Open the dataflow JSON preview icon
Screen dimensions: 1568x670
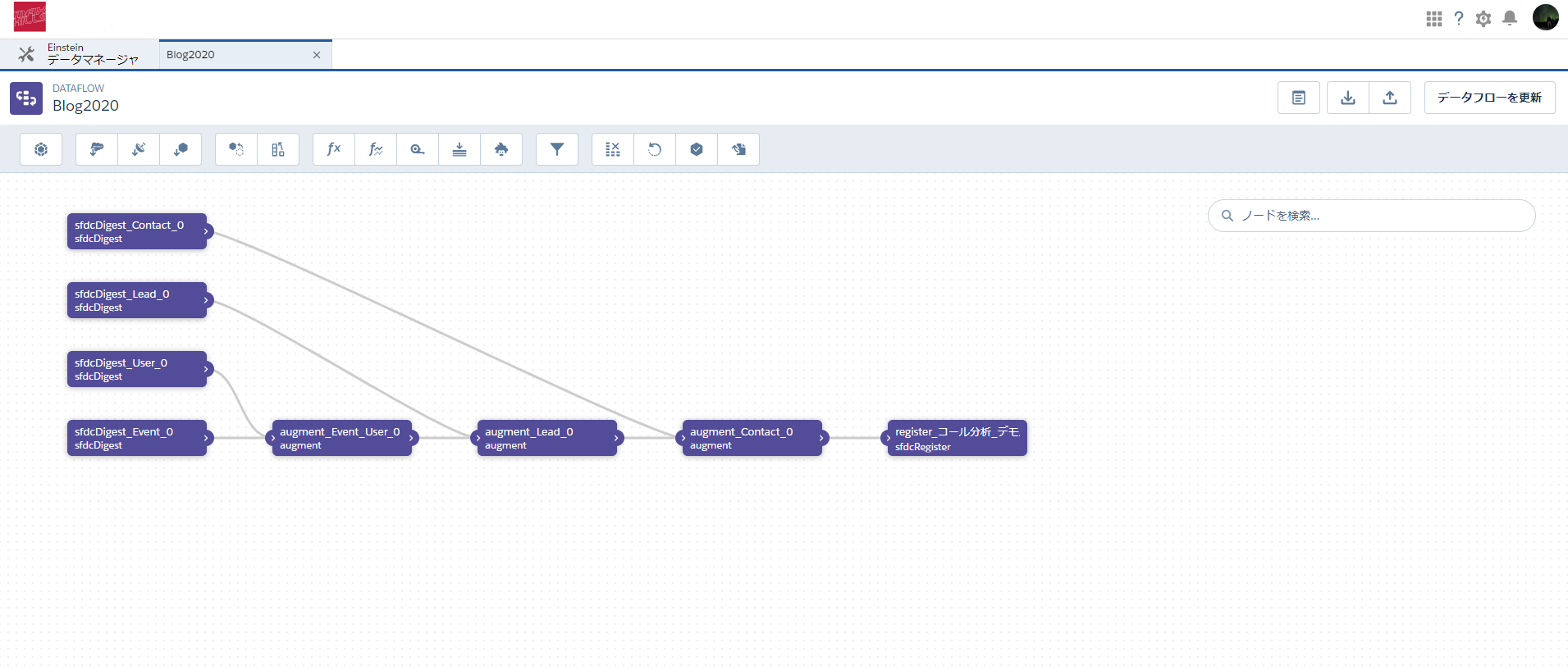(1299, 98)
